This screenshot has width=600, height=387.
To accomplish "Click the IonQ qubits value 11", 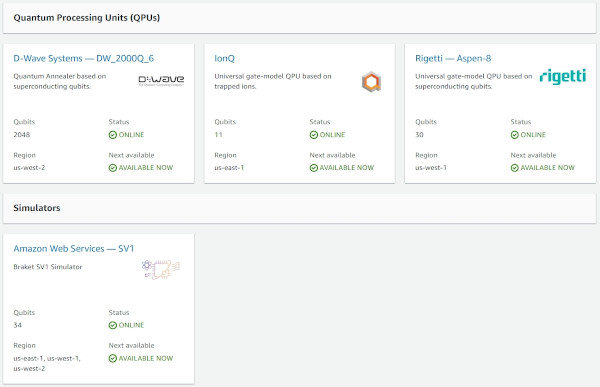I will 218,135.
